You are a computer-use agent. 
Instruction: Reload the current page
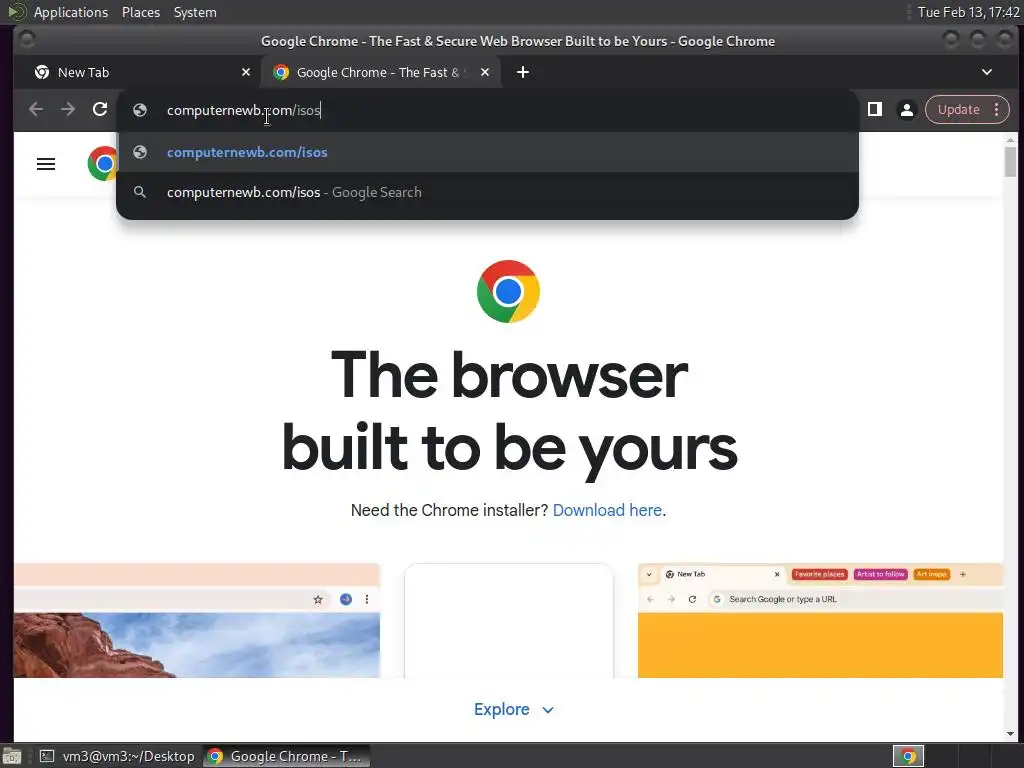100,109
